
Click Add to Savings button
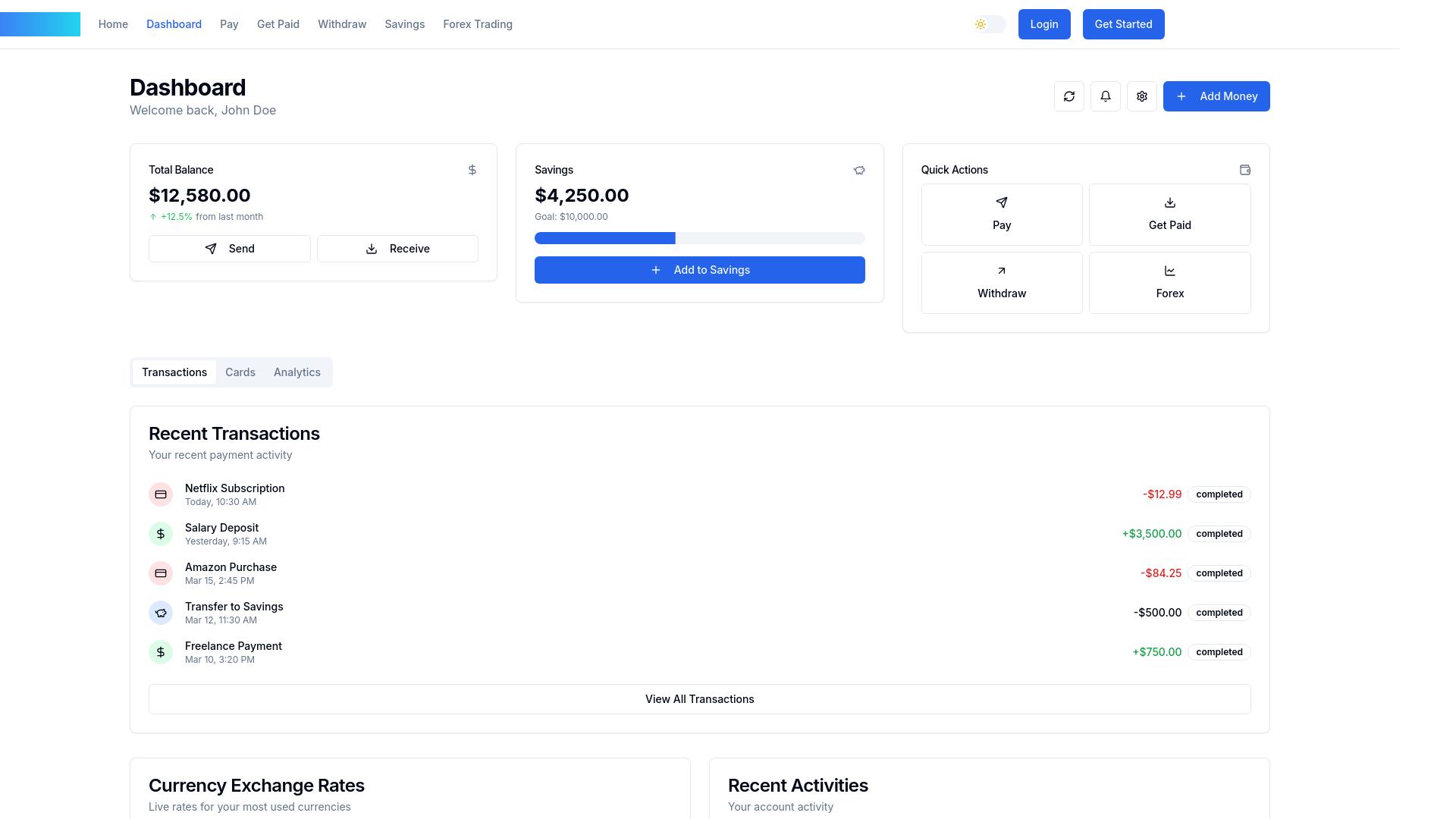click(x=699, y=270)
